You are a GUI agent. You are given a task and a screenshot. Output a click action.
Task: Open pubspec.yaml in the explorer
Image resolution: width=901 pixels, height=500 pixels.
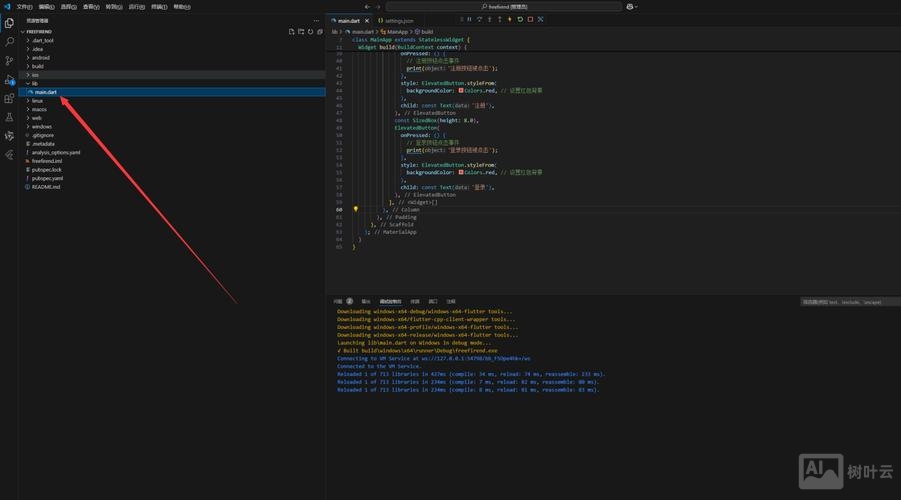point(47,178)
